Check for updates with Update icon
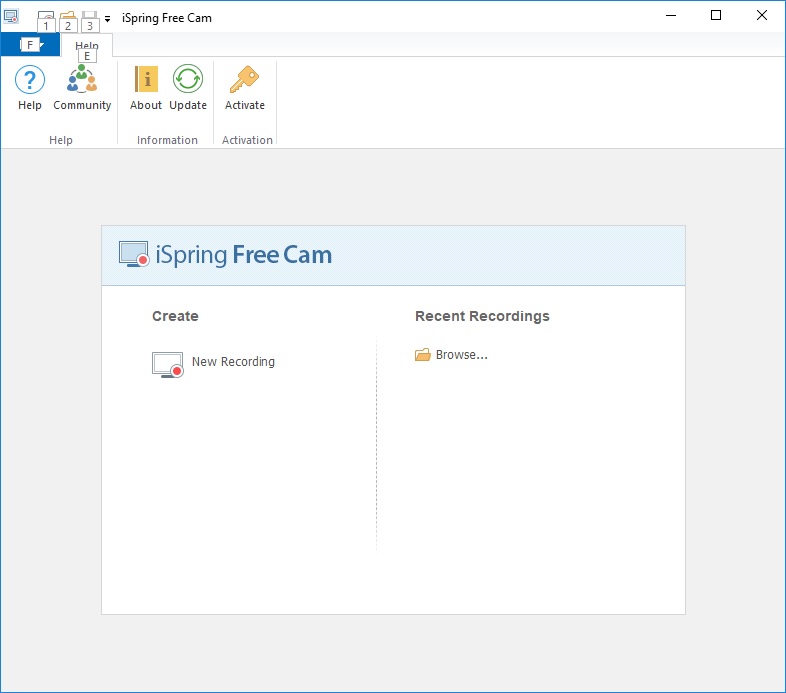 [188, 80]
